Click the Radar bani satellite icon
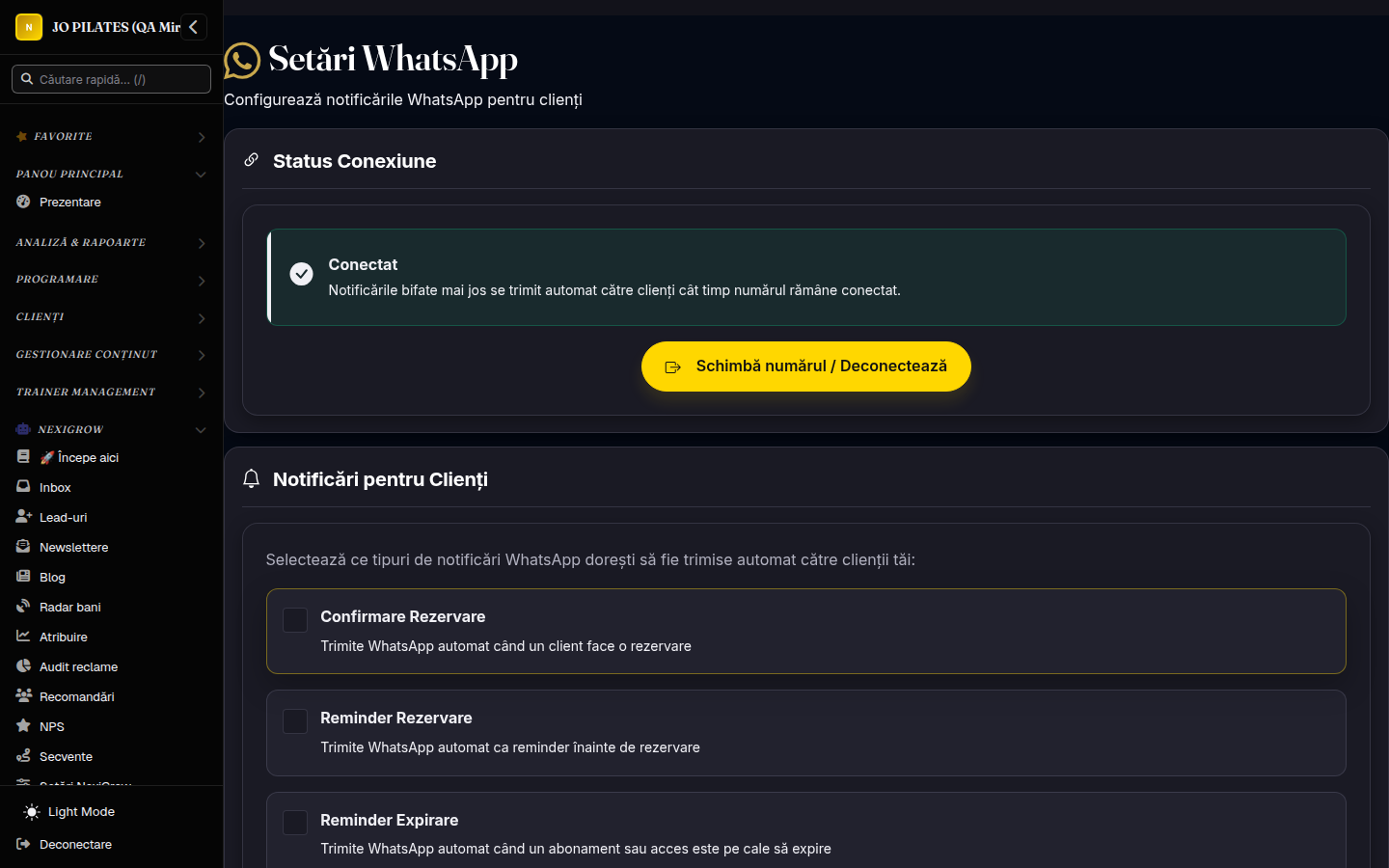This screenshot has height=868, width=1389. click(23, 607)
